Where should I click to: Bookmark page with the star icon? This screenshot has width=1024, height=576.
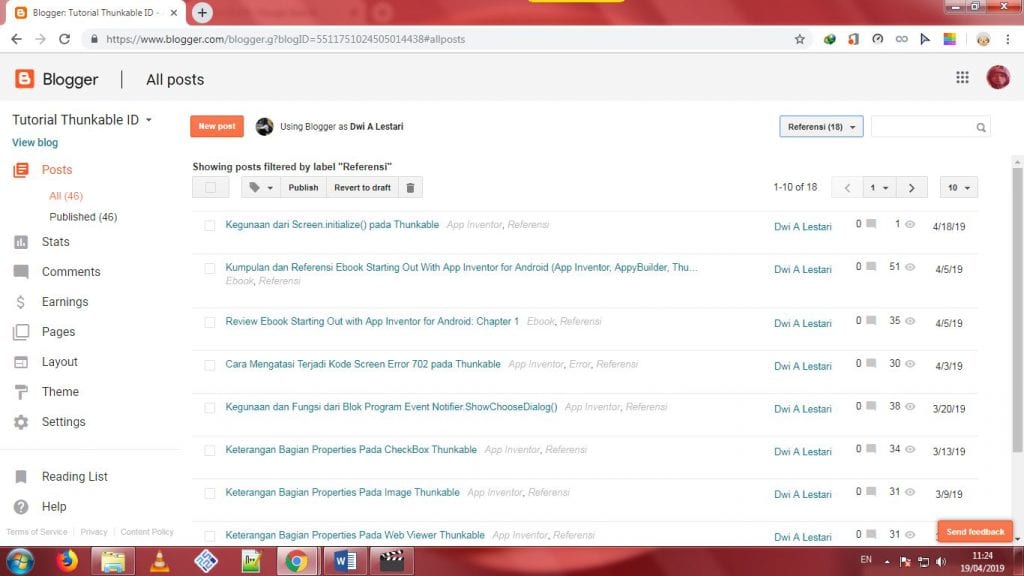click(x=799, y=39)
